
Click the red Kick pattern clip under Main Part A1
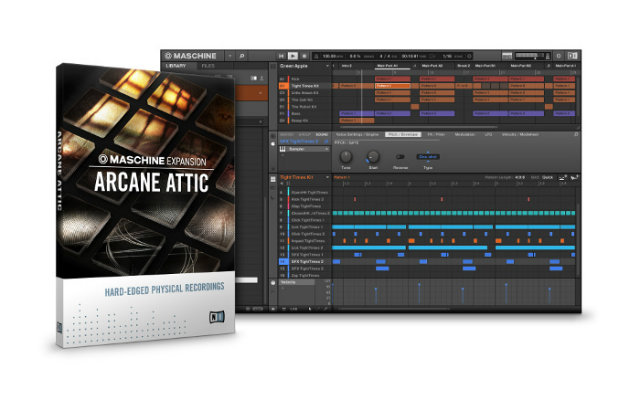click(x=393, y=79)
